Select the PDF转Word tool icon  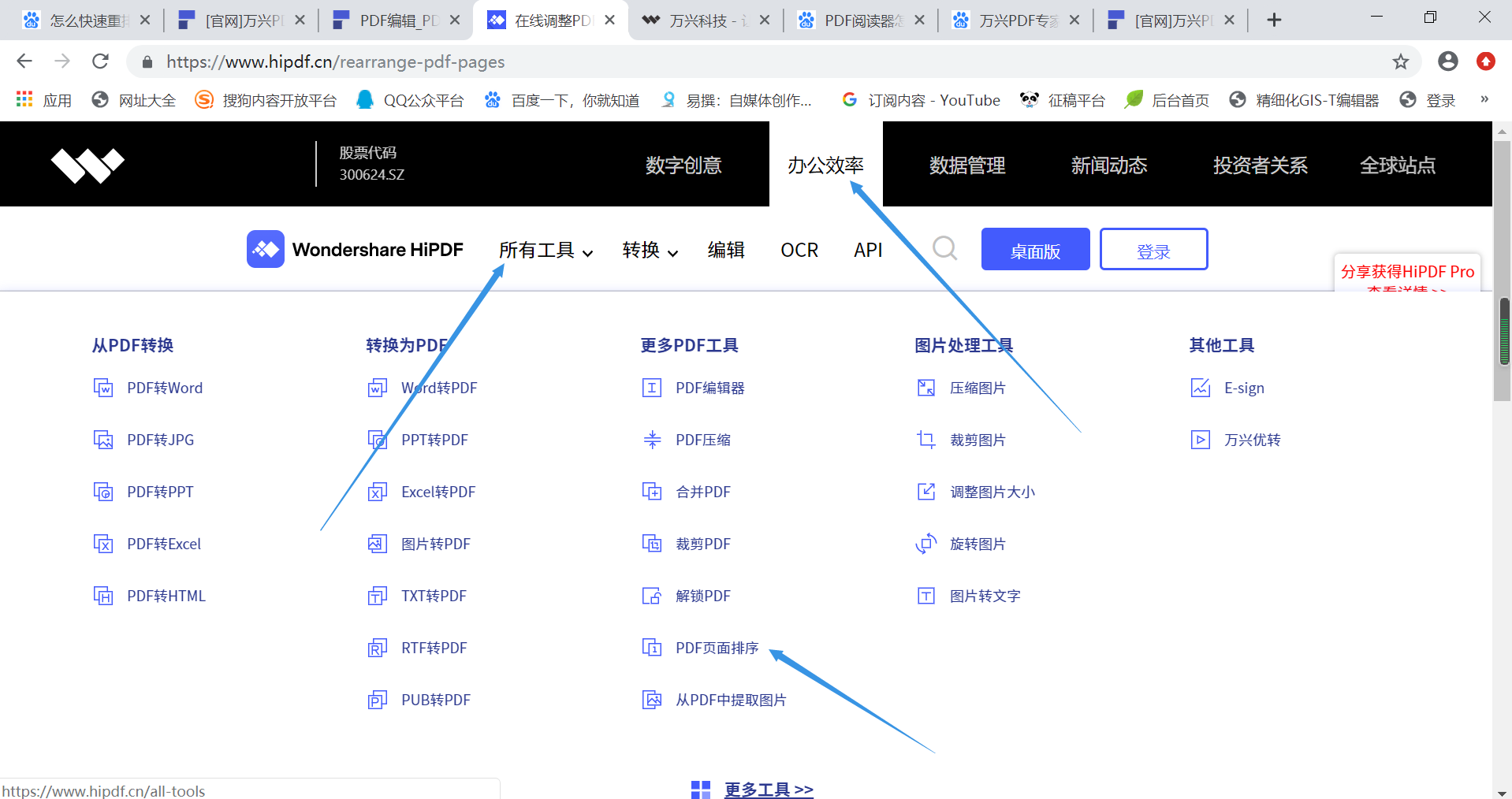(x=103, y=388)
